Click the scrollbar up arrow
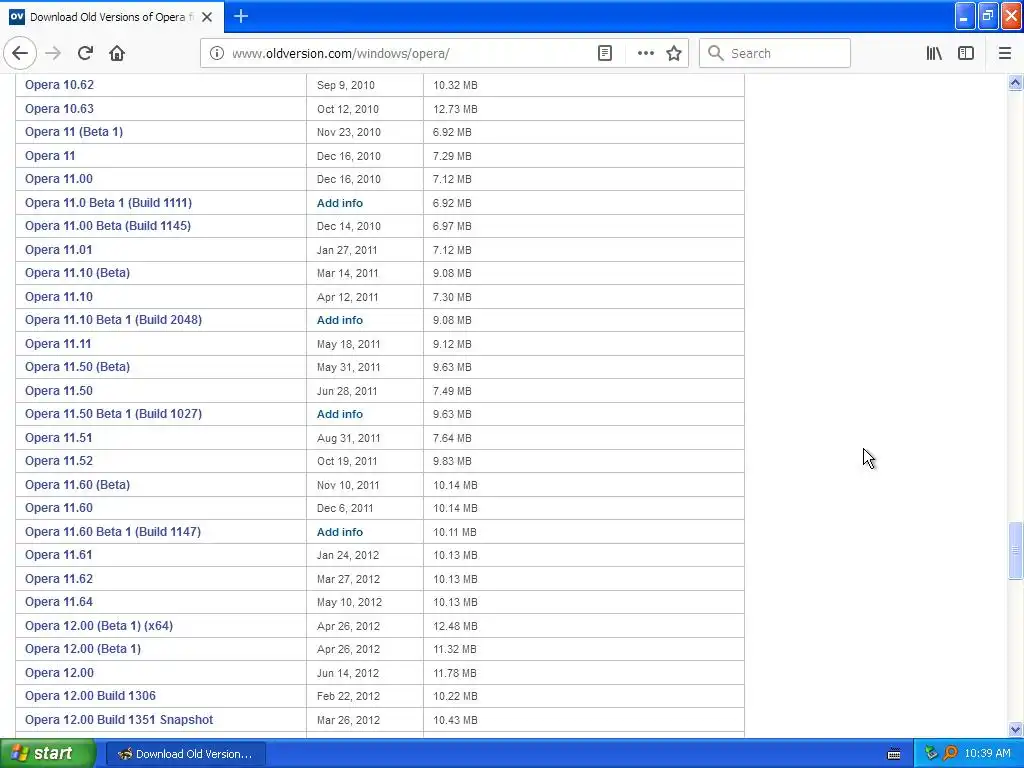 point(1015,82)
